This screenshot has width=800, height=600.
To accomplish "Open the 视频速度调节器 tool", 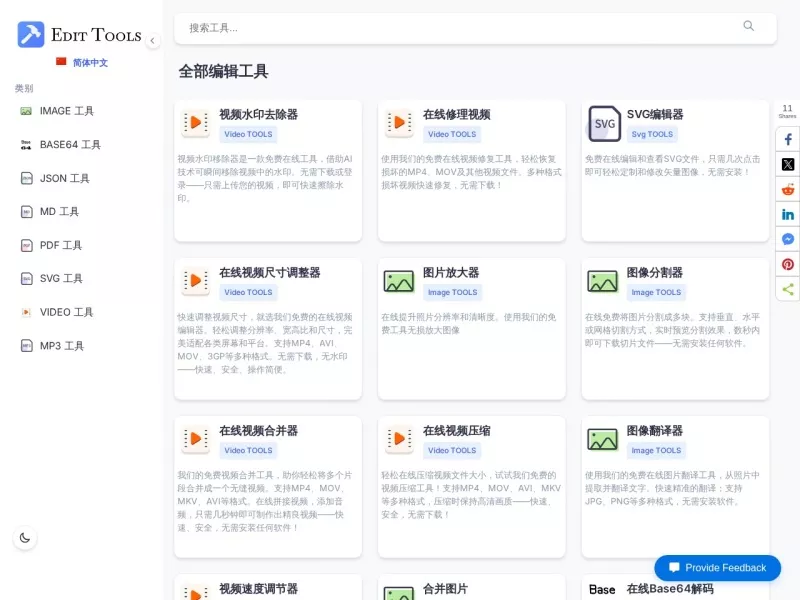I will pyautogui.click(x=258, y=589).
